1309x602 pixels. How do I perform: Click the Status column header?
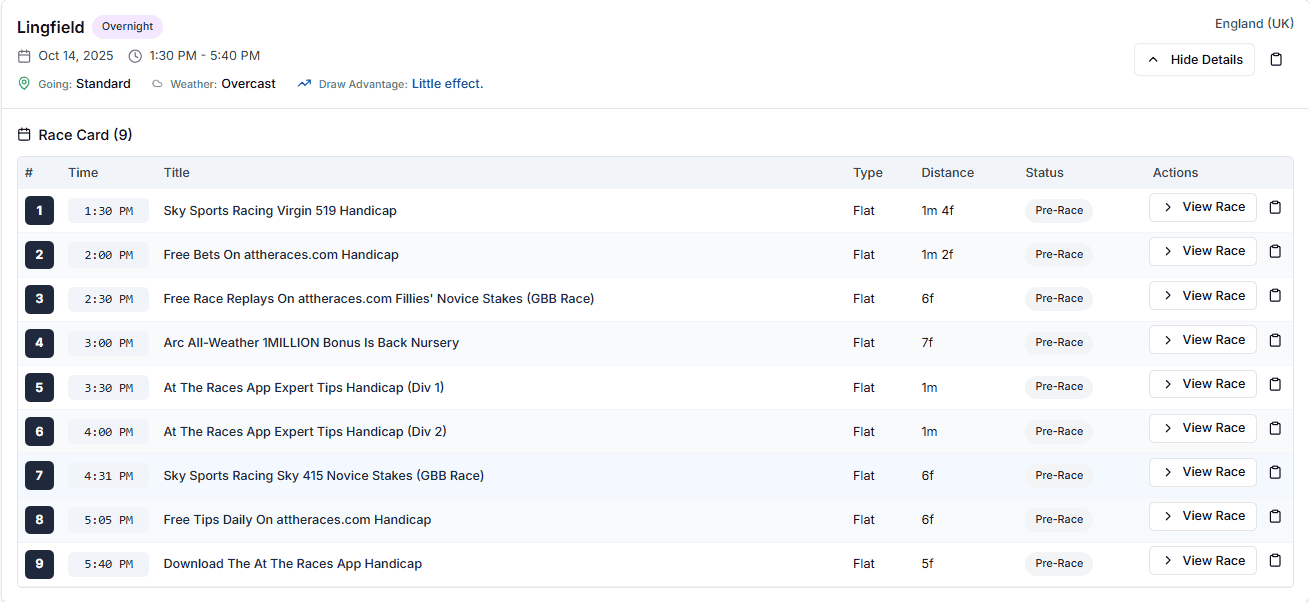pos(1044,173)
